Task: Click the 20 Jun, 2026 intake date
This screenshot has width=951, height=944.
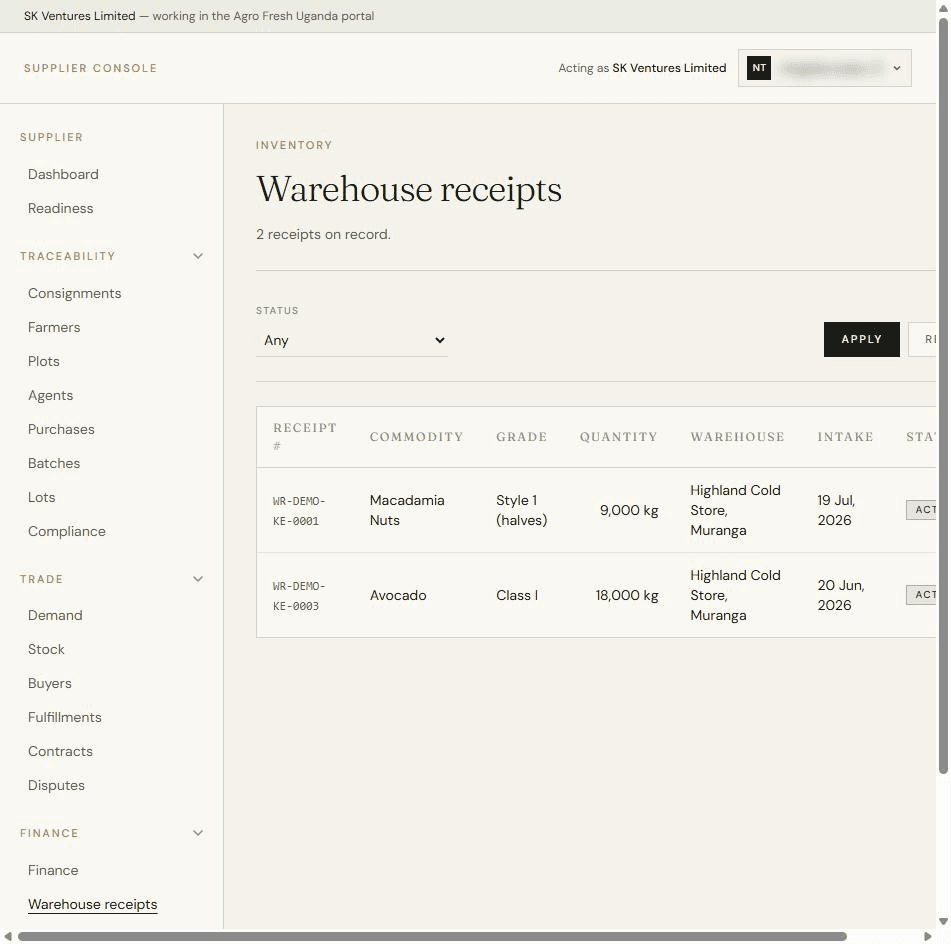Action: (x=841, y=595)
